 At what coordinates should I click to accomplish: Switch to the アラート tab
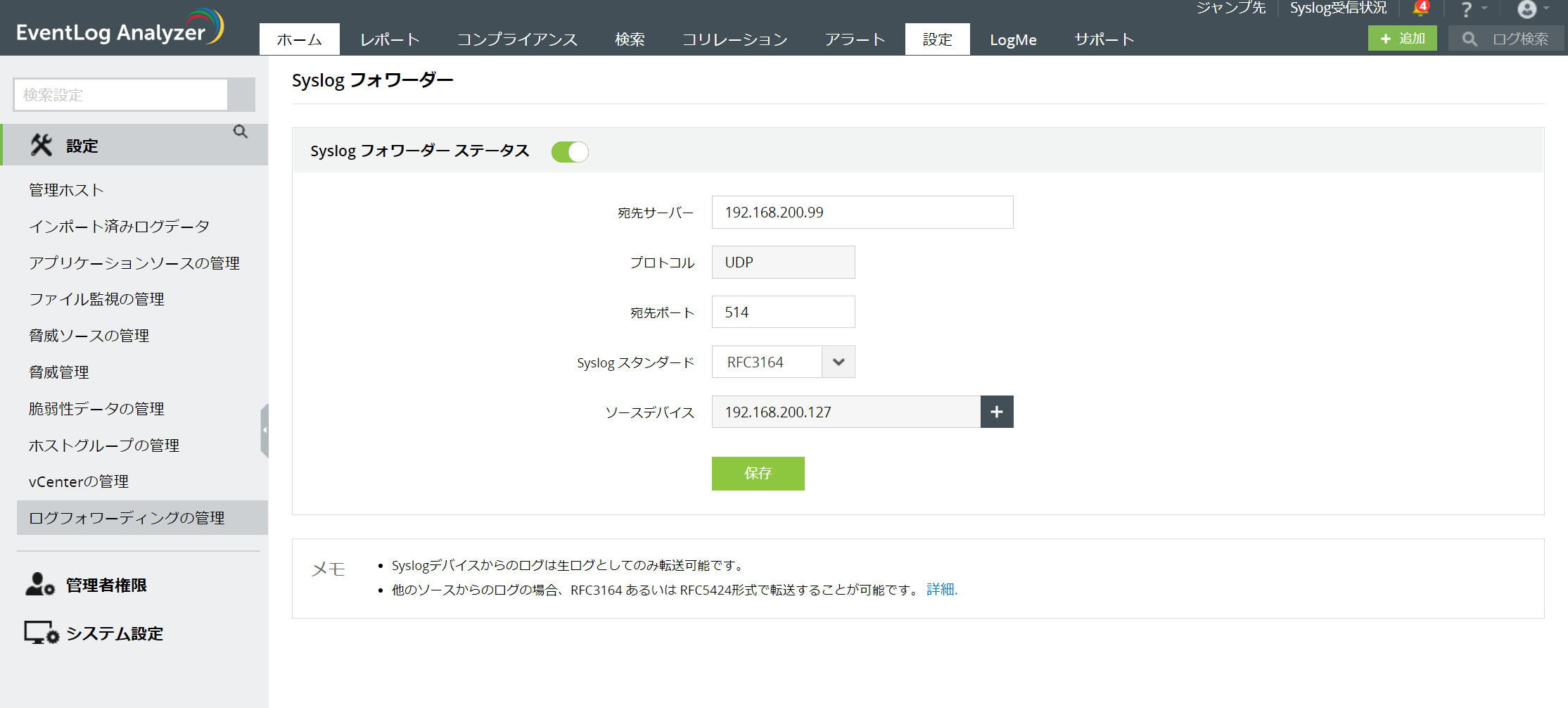(x=855, y=39)
